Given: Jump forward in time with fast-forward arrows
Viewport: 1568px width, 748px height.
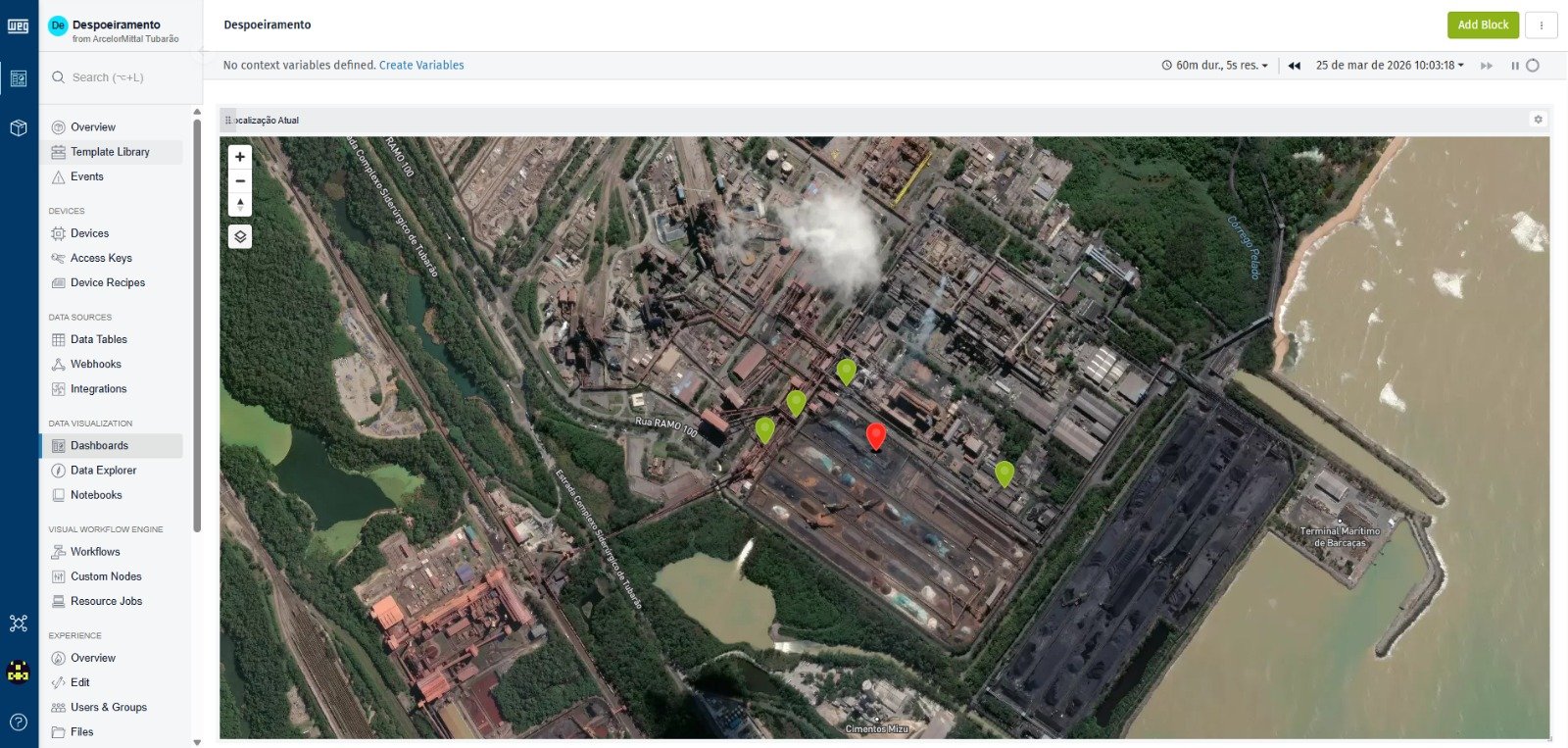Looking at the screenshot, I should click(x=1487, y=66).
